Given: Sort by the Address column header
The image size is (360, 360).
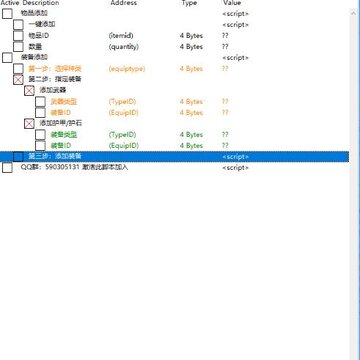Looking at the screenshot, I should point(124,3).
